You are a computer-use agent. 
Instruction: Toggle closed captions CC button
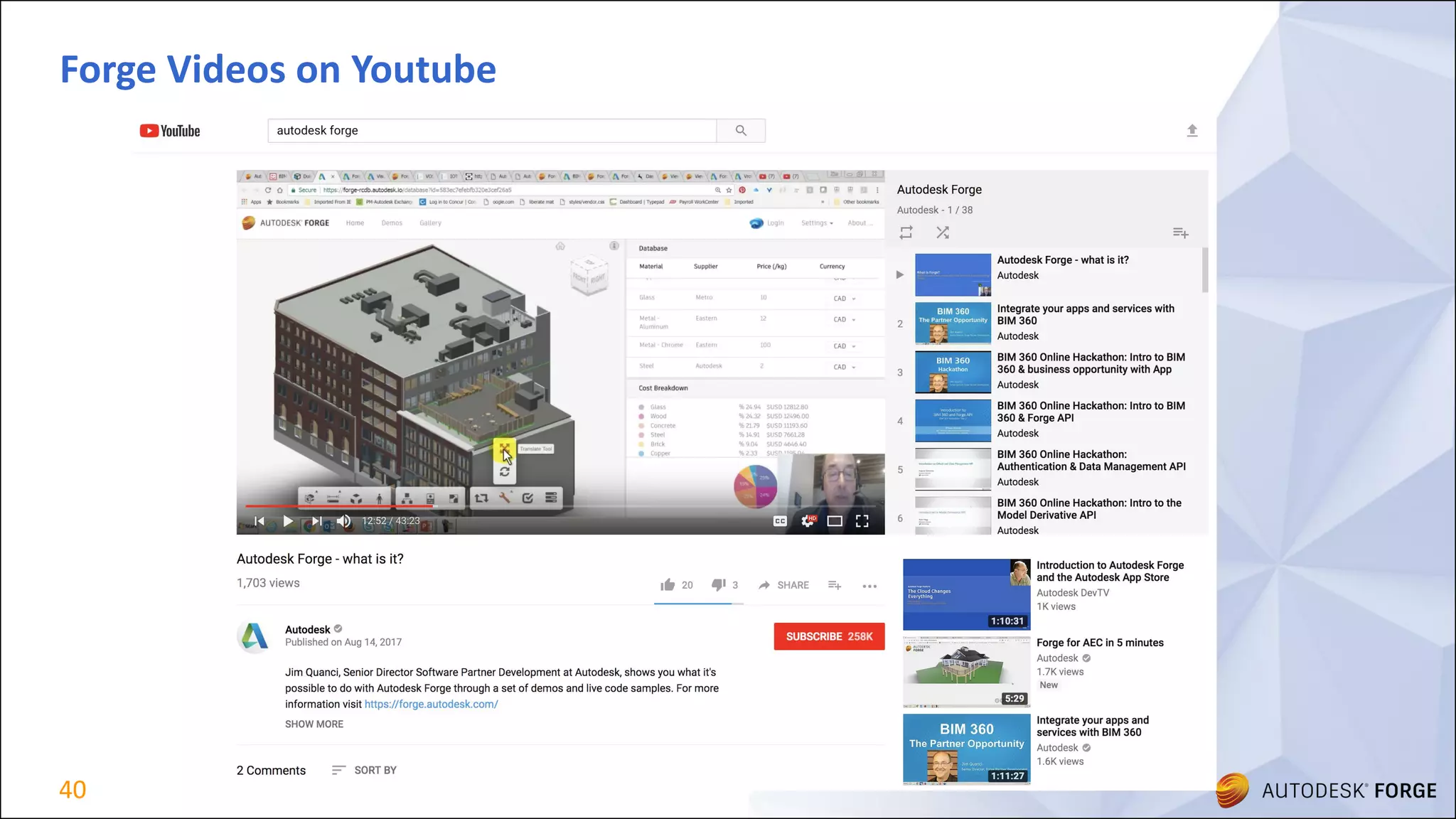pos(780,521)
